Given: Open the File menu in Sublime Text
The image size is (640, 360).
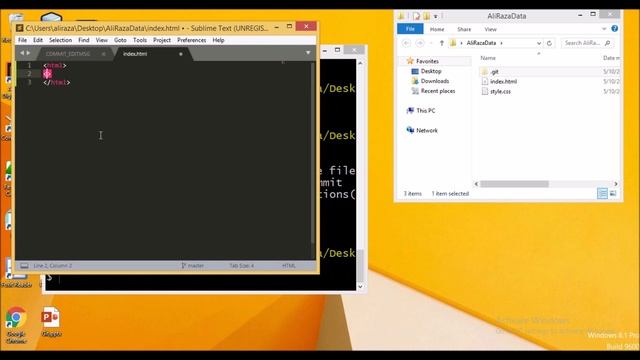Looking at the screenshot, I should [x=22, y=40].
